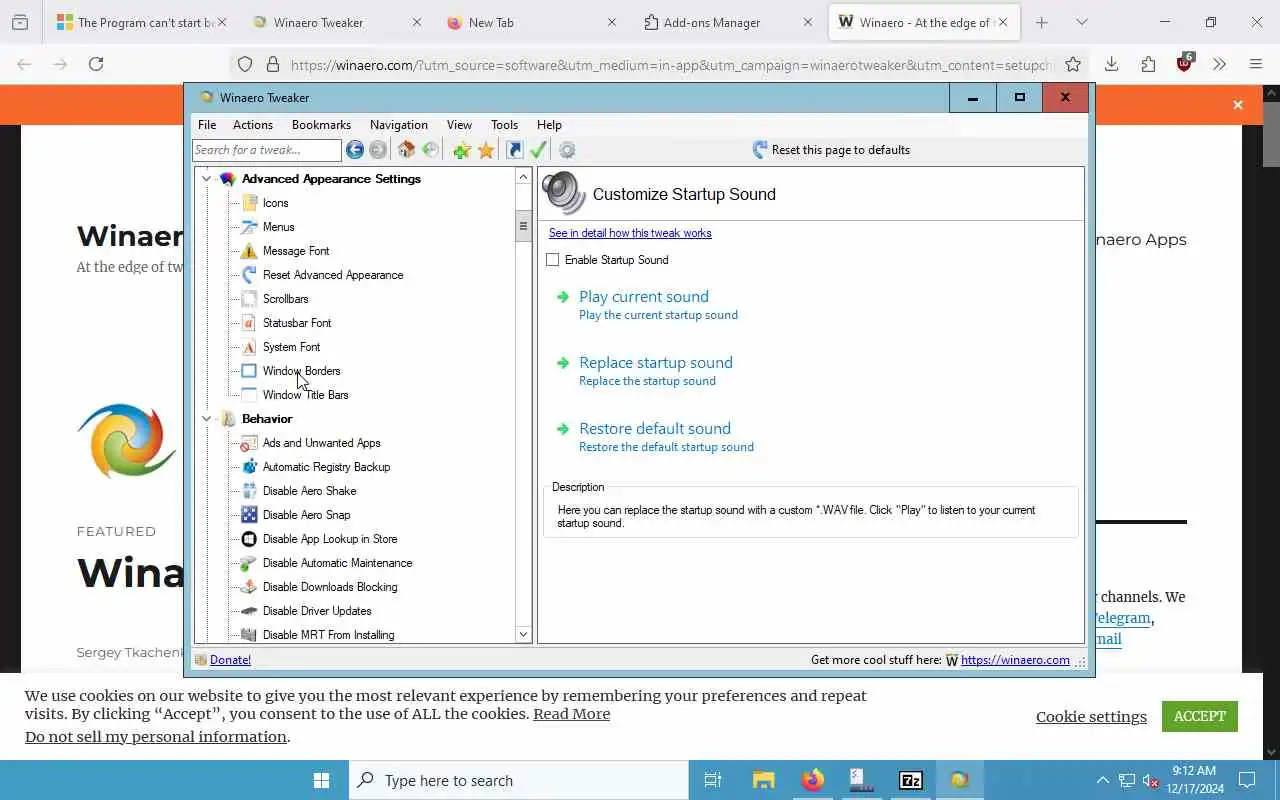The width and height of the screenshot is (1280, 800).
Task: Open the System Font tweak
Action: pyautogui.click(x=291, y=347)
